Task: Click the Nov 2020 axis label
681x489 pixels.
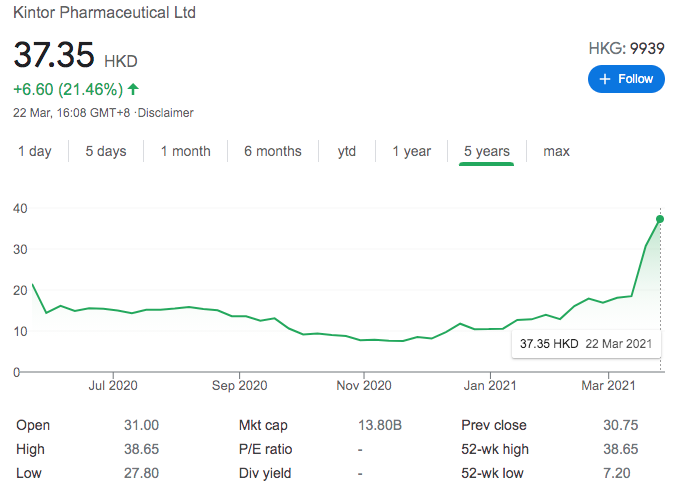Action: pos(363,384)
